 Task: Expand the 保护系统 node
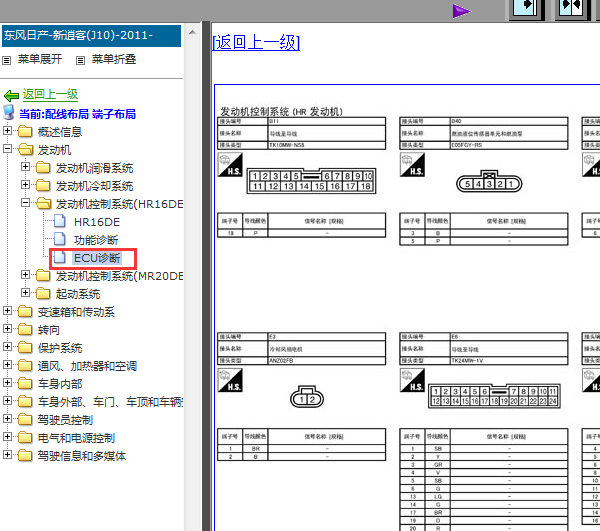pos(7,346)
